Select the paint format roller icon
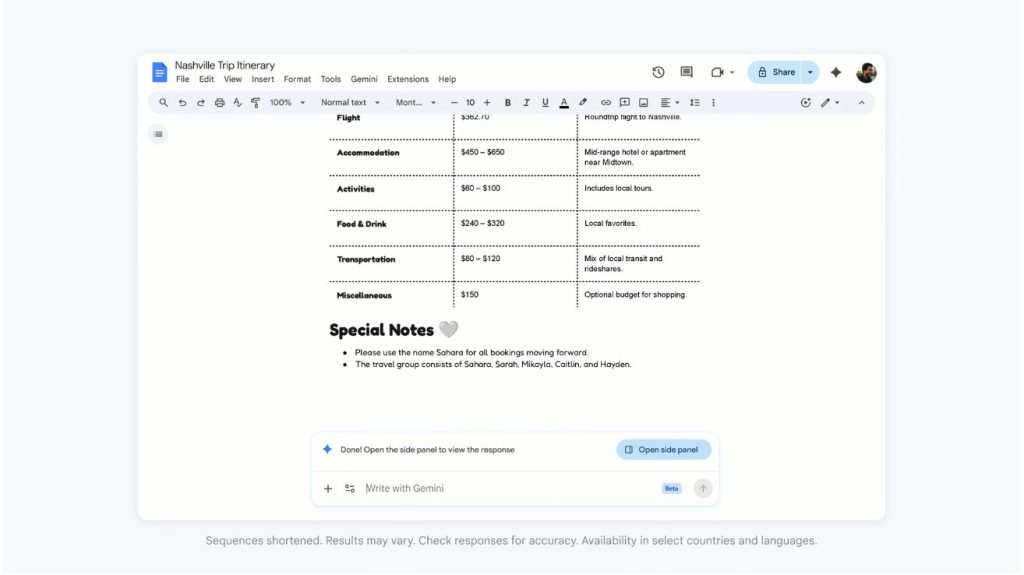Viewport: 1024px width, 575px height. 256,102
